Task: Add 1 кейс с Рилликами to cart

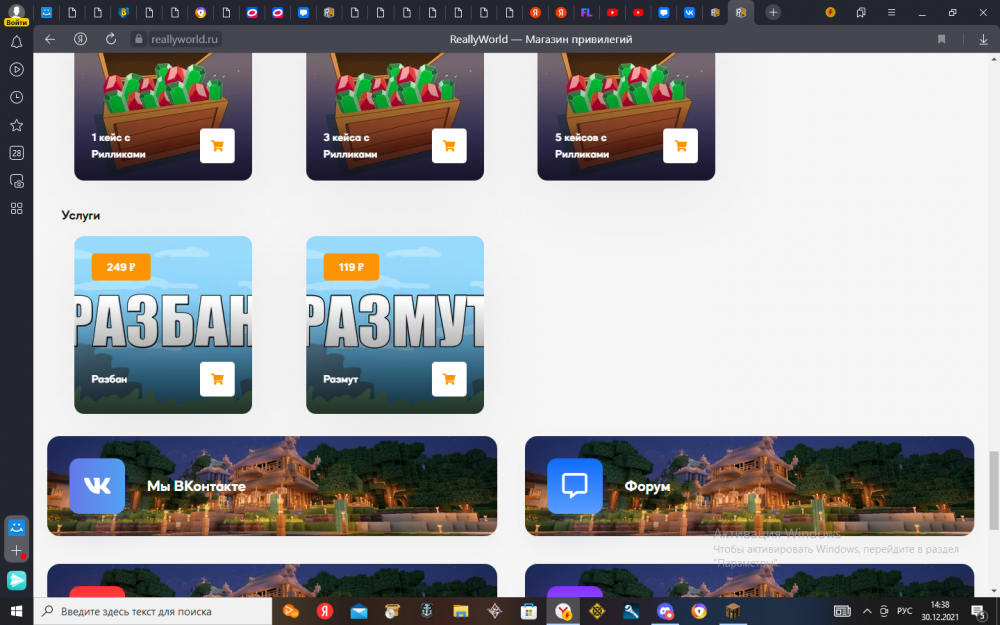Action: coord(217,145)
